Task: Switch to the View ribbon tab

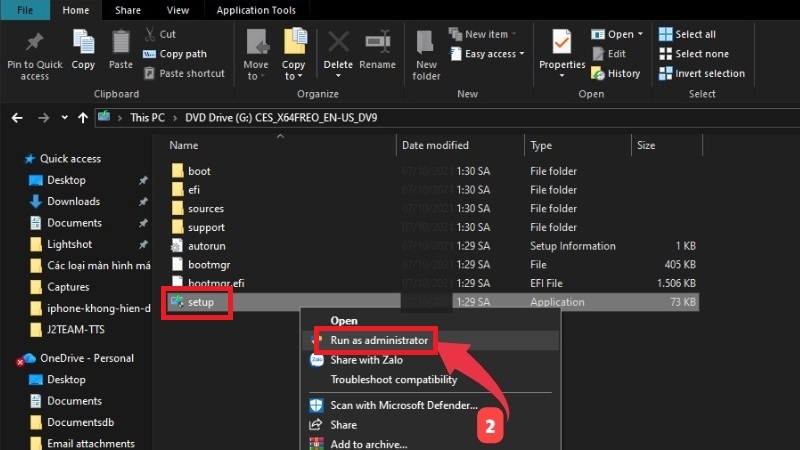Action: (178, 10)
